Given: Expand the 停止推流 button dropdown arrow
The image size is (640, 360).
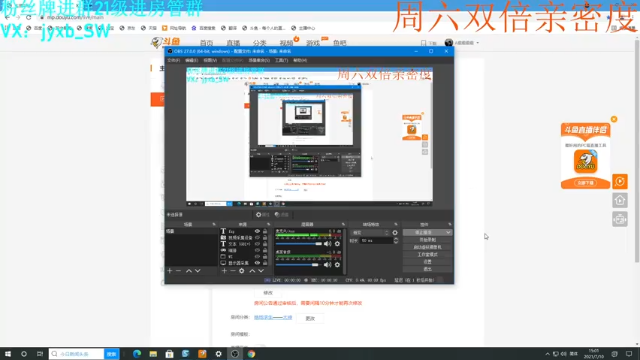Looking at the screenshot, I should coord(448,232).
